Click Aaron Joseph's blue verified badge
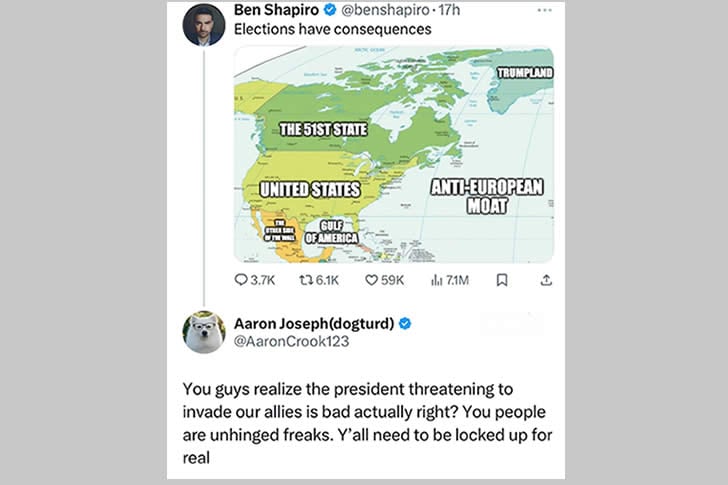 tap(406, 323)
